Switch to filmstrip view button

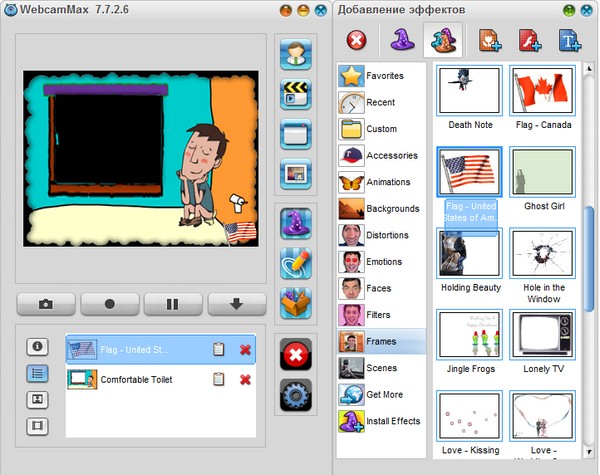pyautogui.click(x=39, y=427)
